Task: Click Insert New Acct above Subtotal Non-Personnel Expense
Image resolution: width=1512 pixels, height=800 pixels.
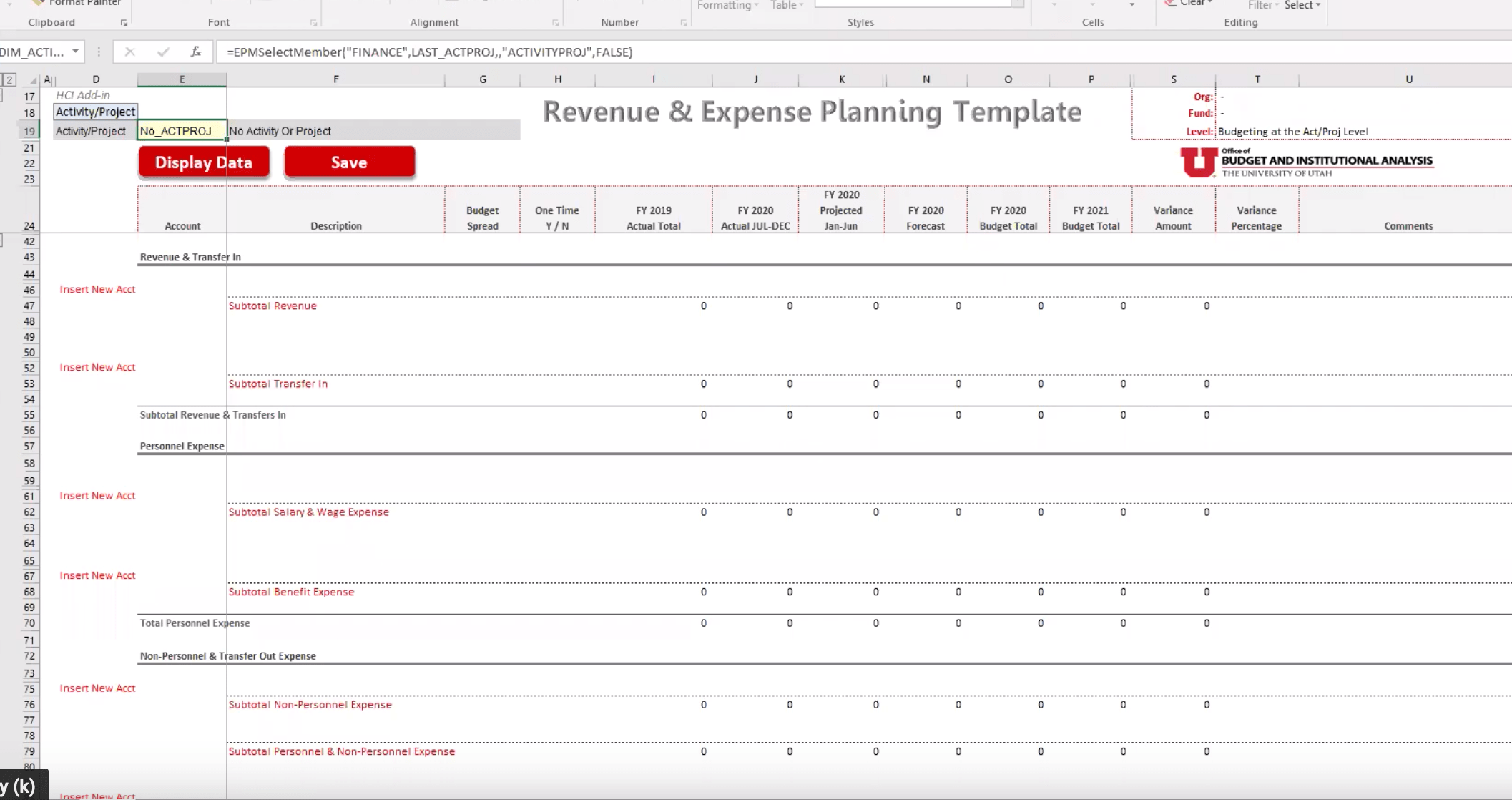Action: click(x=97, y=688)
